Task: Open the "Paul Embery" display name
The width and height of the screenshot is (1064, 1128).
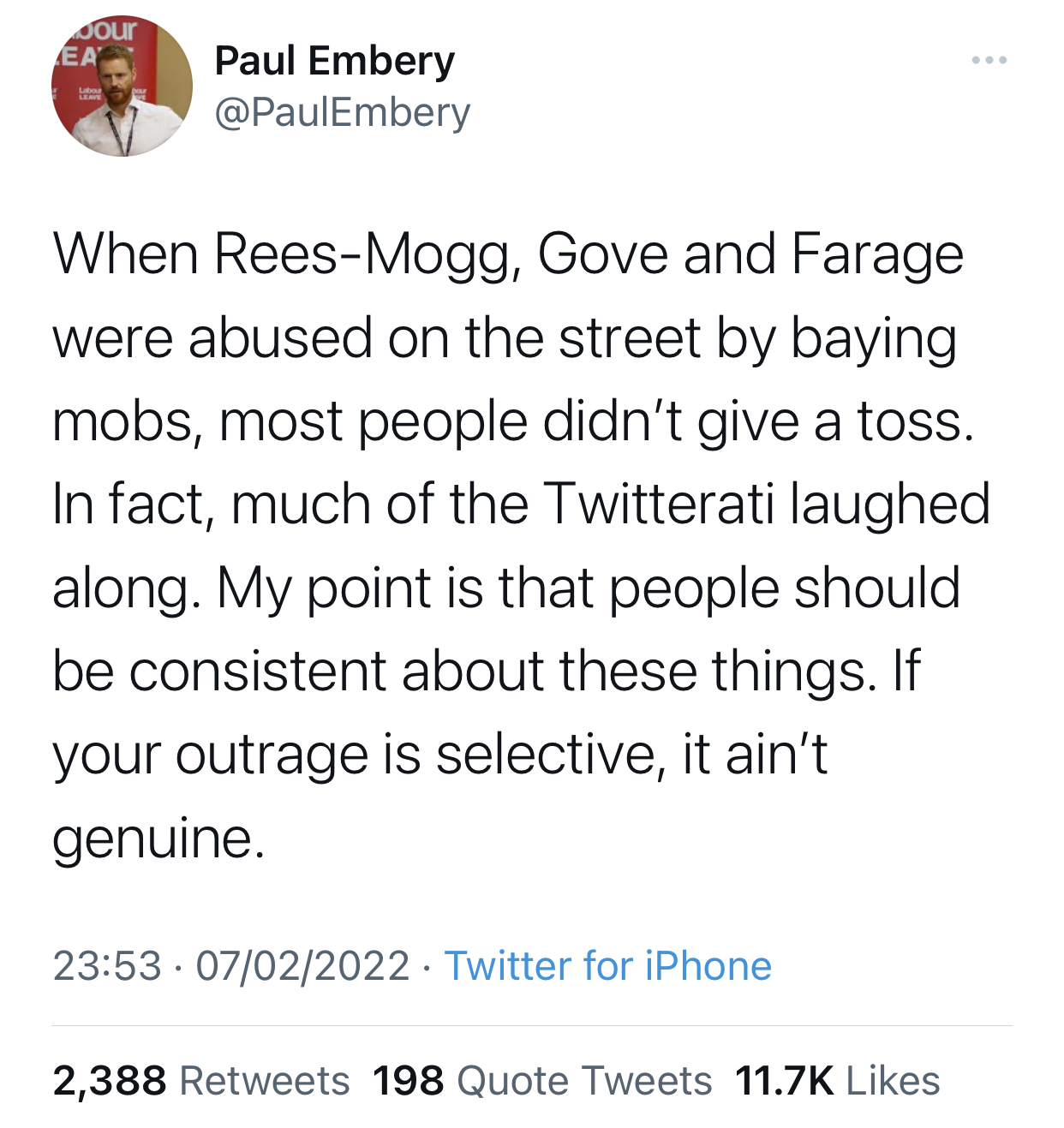Action: point(334,61)
